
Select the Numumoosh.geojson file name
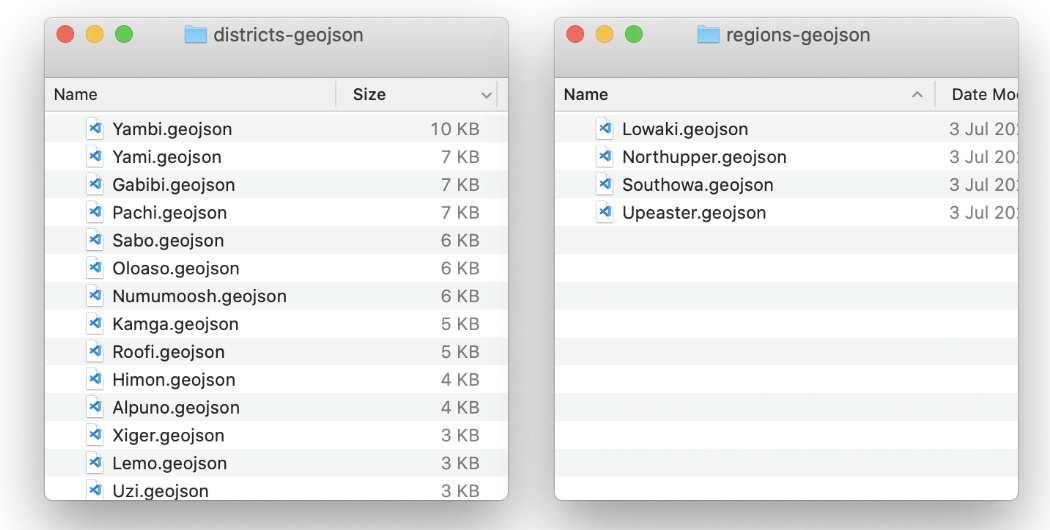coord(199,296)
